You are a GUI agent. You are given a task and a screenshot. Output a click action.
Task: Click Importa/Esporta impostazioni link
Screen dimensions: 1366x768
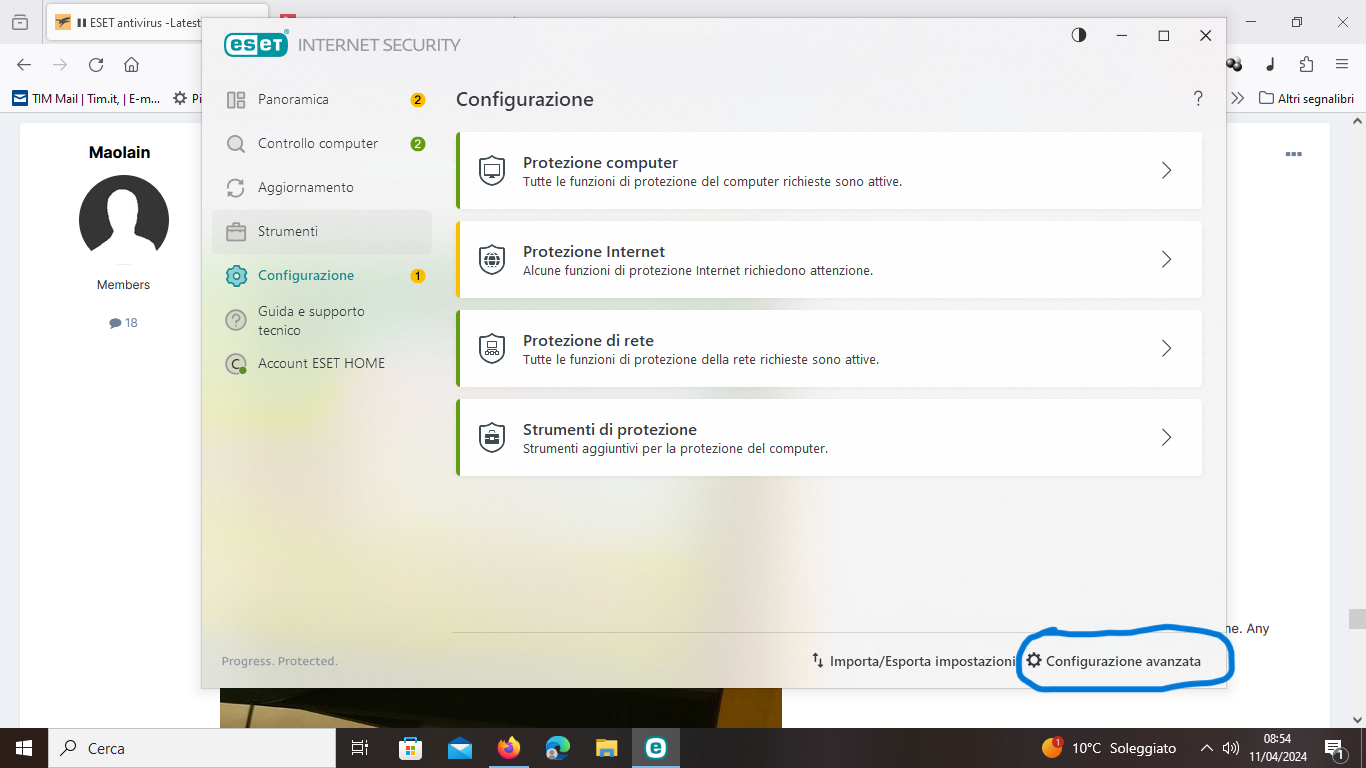tap(913, 661)
